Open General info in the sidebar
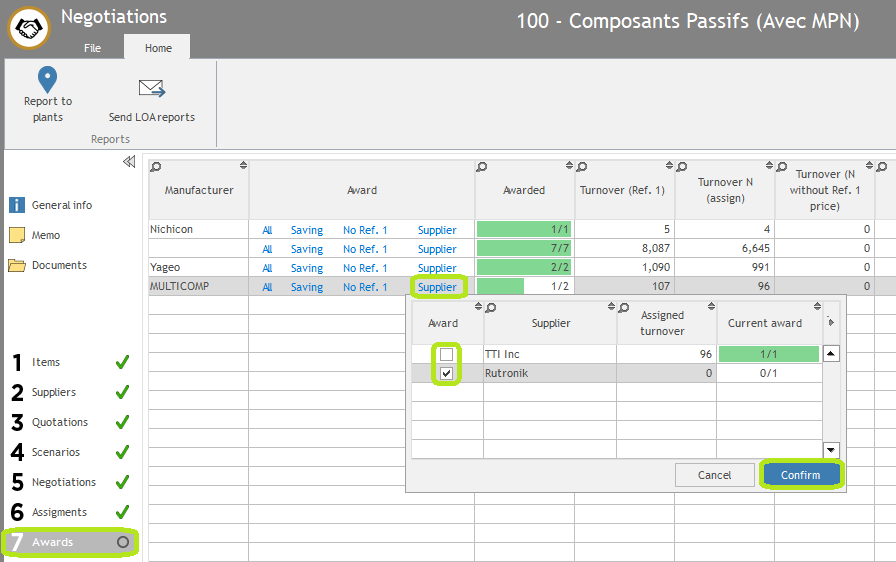The image size is (896, 562). pyautogui.click(x=17, y=205)
